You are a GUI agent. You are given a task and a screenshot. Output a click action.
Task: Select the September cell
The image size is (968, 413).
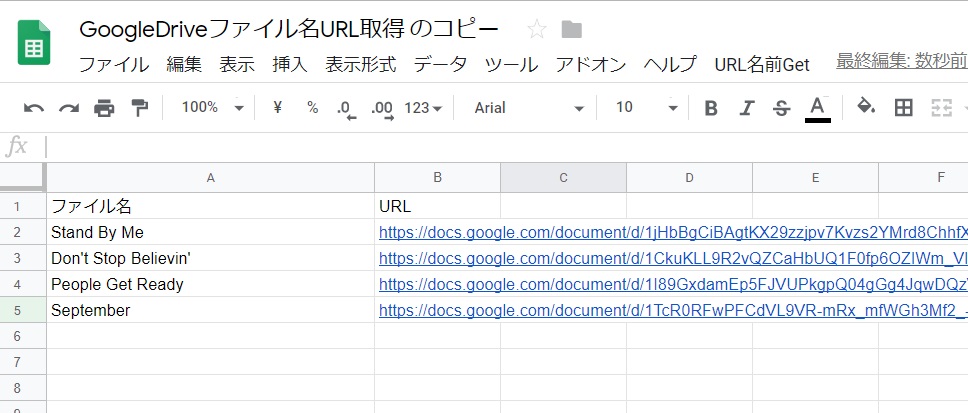tap(211, 310)
